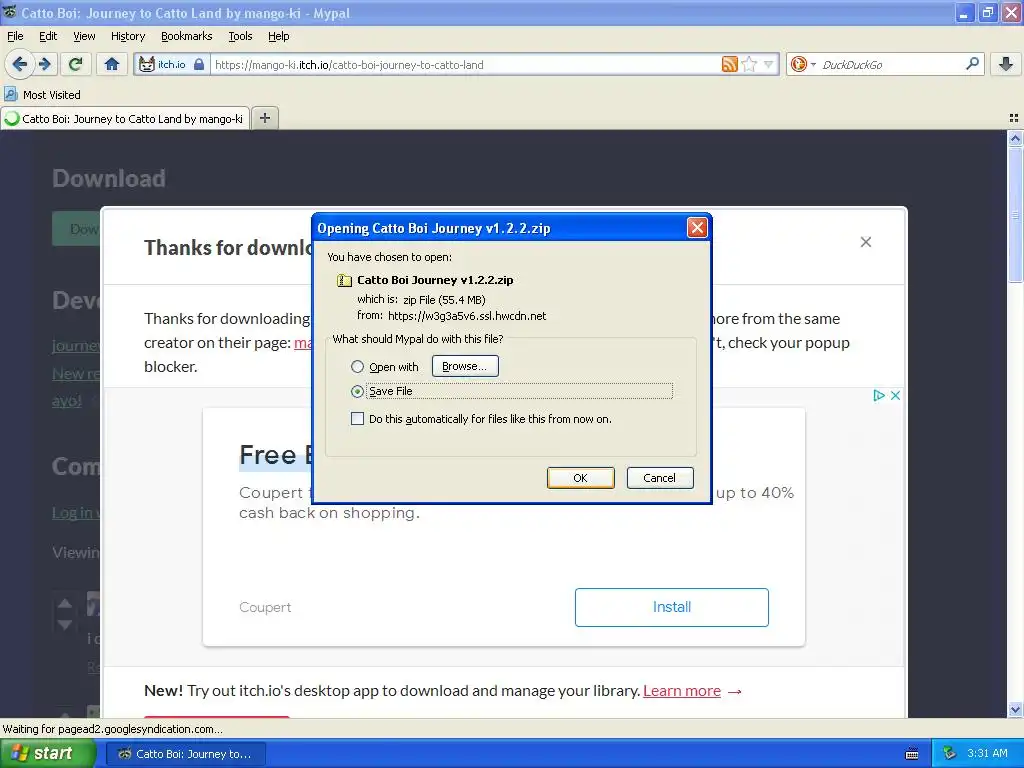The image size is (1024, 768).
Task: Click the Catto Boi taskbar window button
Action: tap(185, 754)
